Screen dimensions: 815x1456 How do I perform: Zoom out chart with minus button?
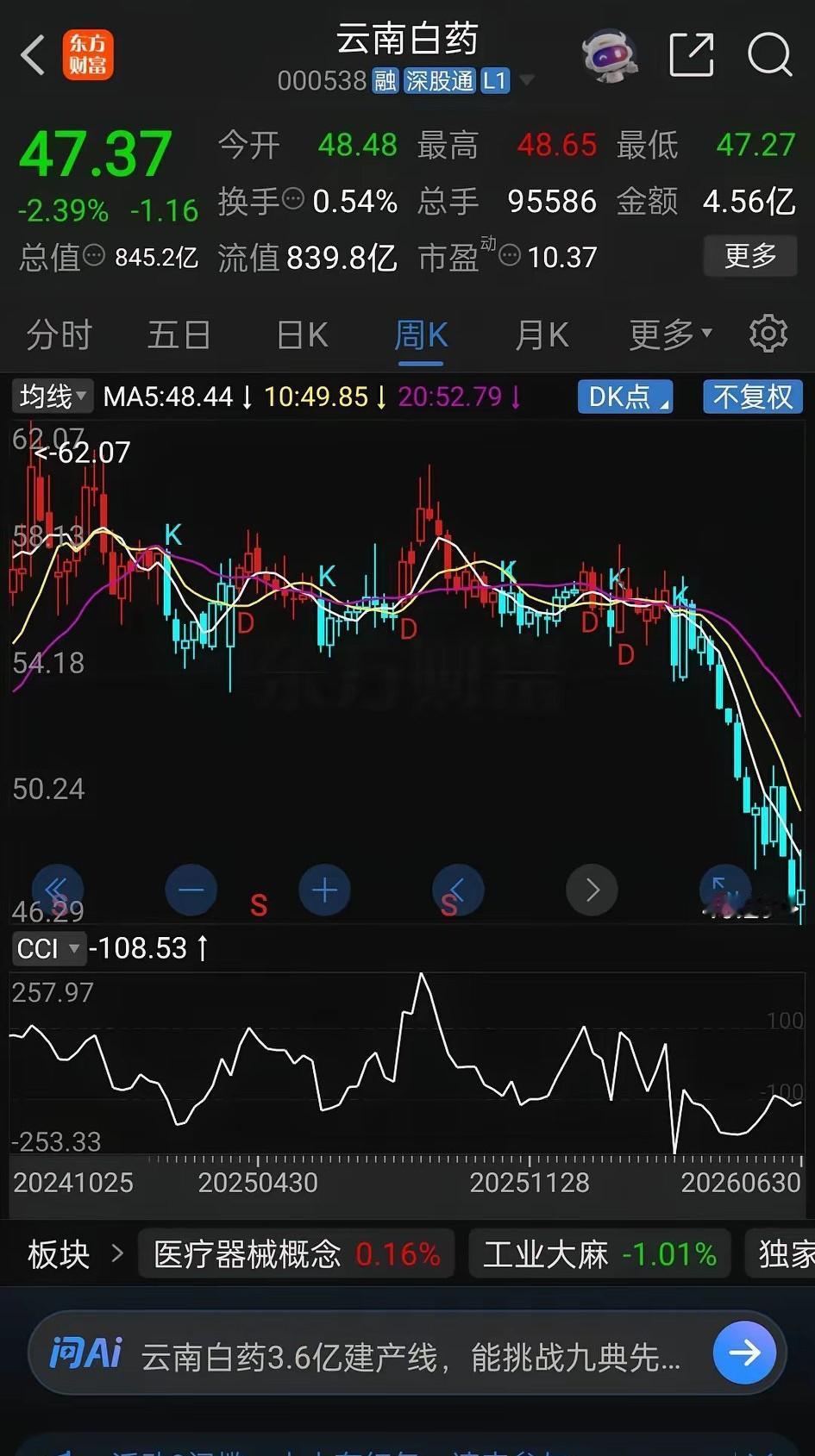point(191,890)
